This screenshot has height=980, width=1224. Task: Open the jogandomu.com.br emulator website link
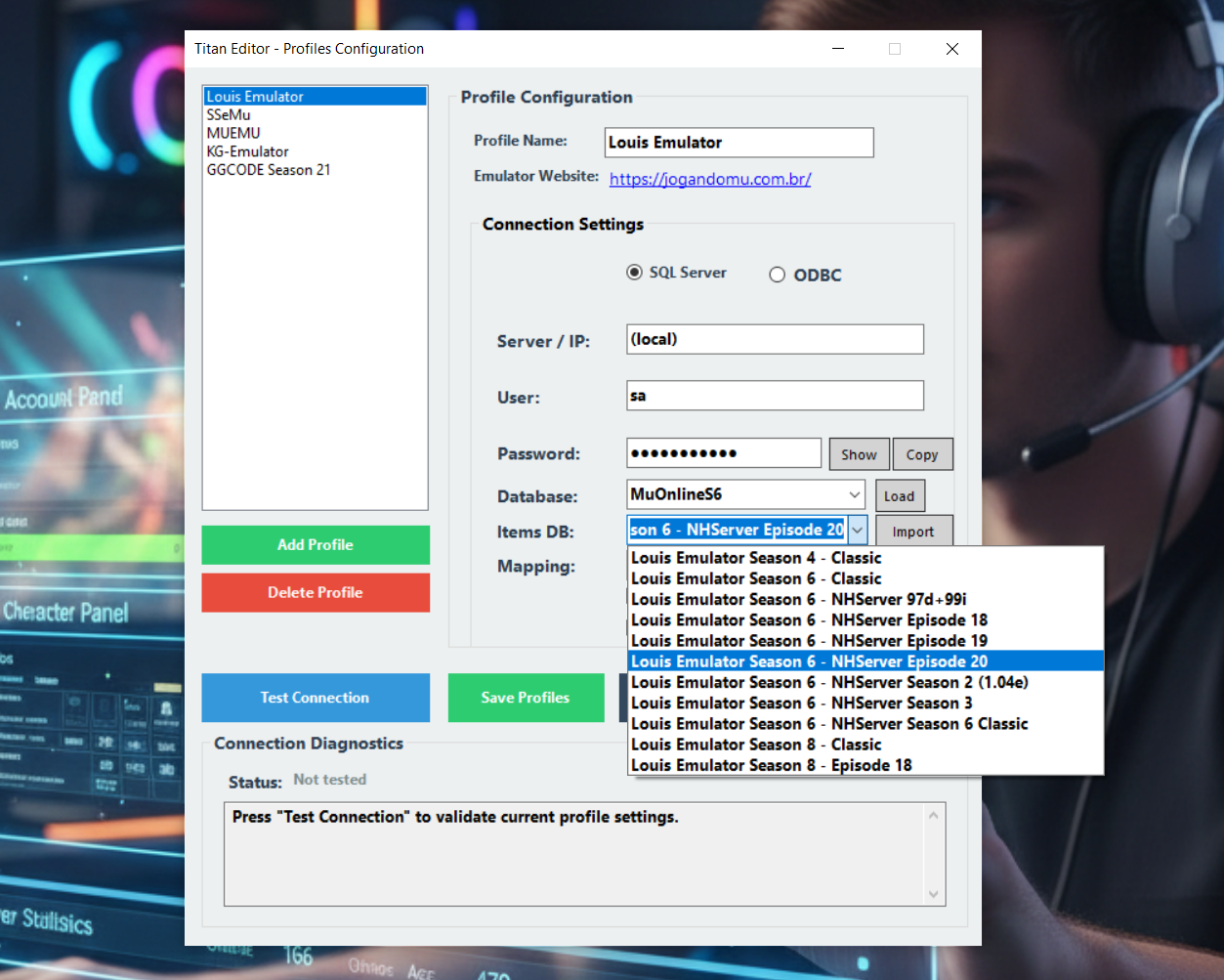(x=709, y=179)
